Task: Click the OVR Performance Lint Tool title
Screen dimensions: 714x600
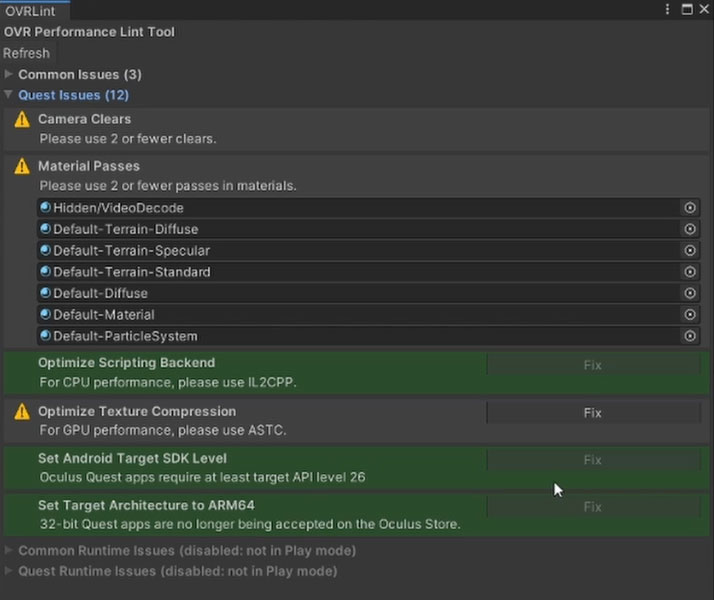Action: pos(89,32)
